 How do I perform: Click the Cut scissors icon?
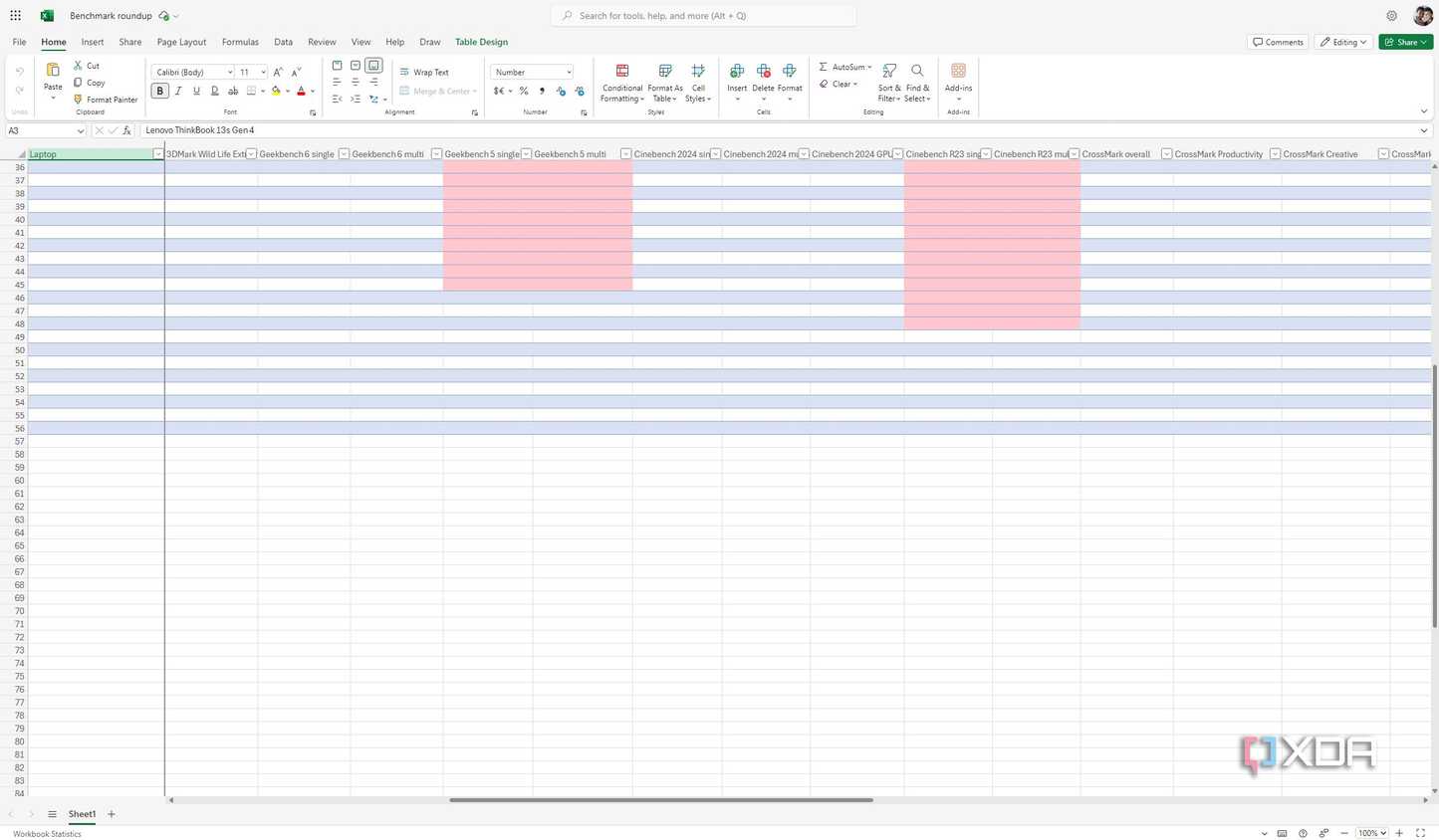[78, 66]
